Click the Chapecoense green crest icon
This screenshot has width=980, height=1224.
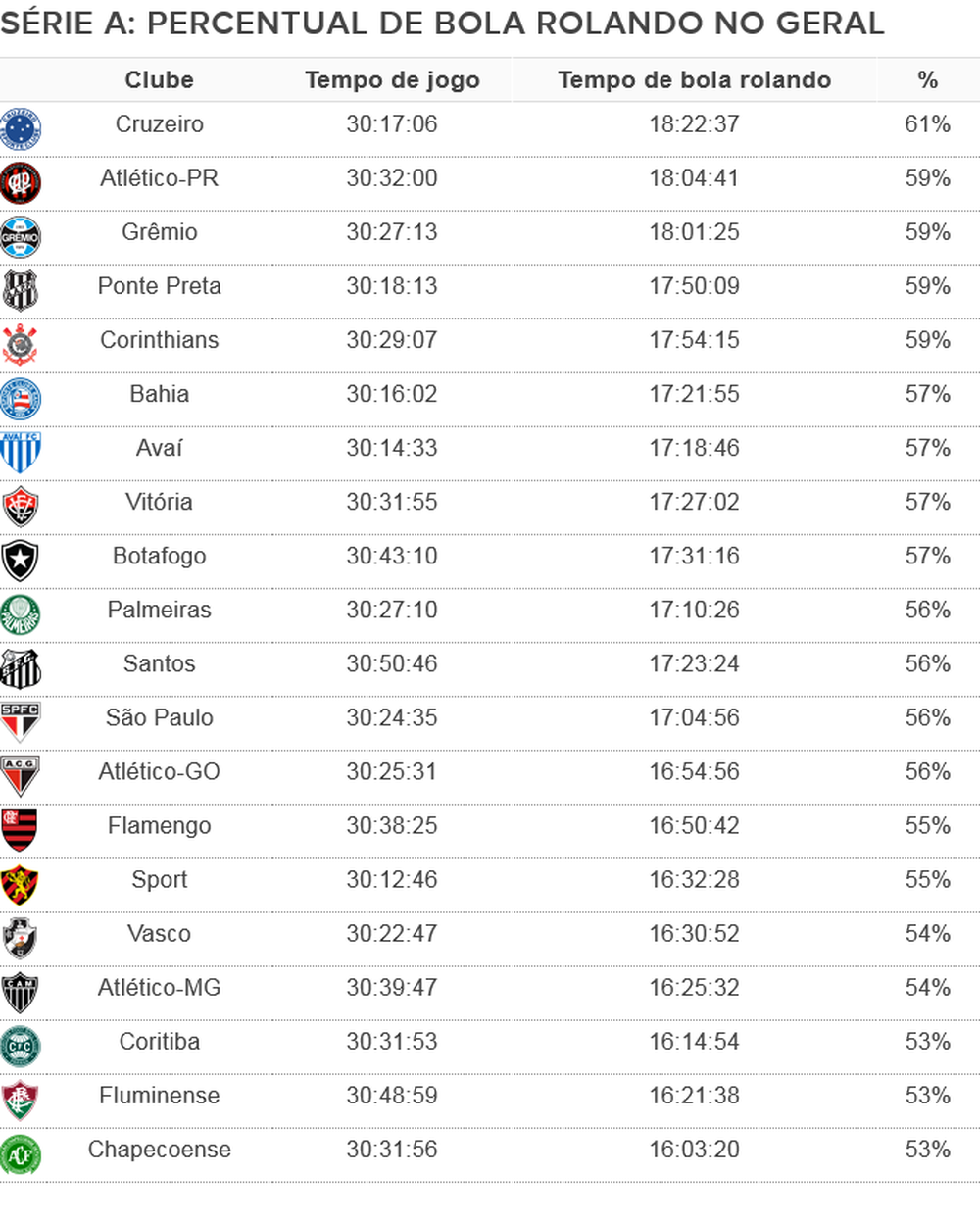(21, 1154)
